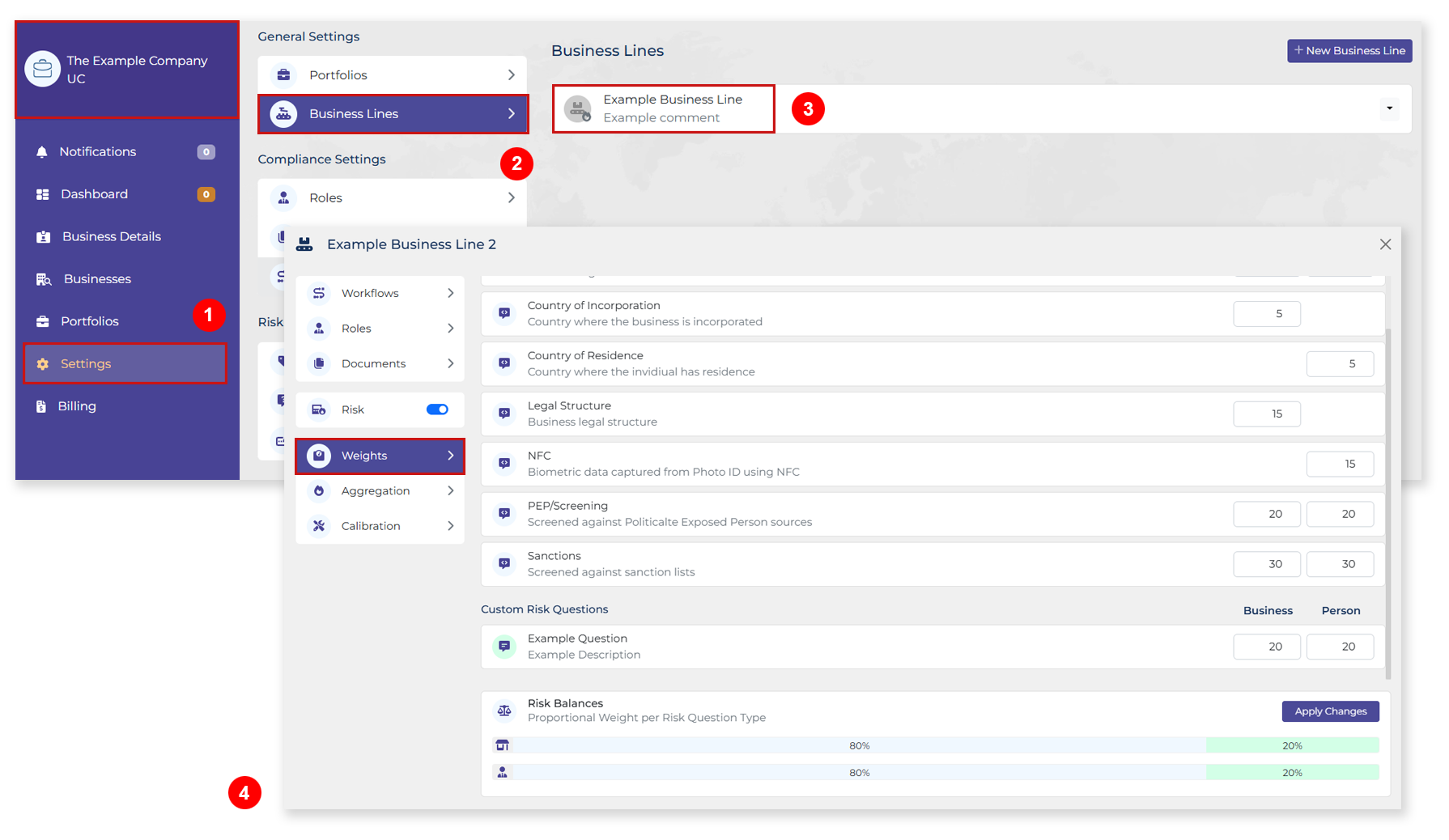1449x840 pixels.
Task: Click the Workflows row chevron
Action: (451, 293)
